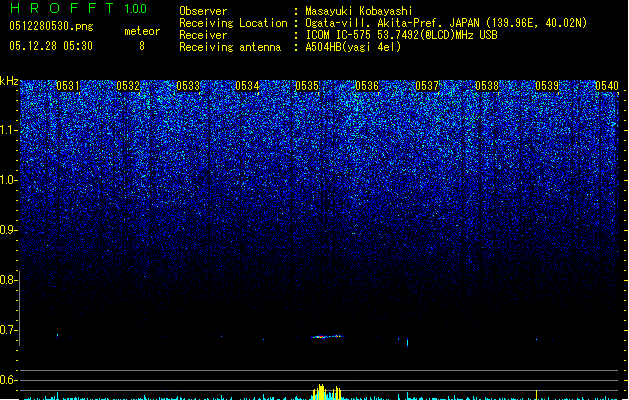Click the 0534 time marker
This screenshot has height=400, width=629.
(248, 86)
